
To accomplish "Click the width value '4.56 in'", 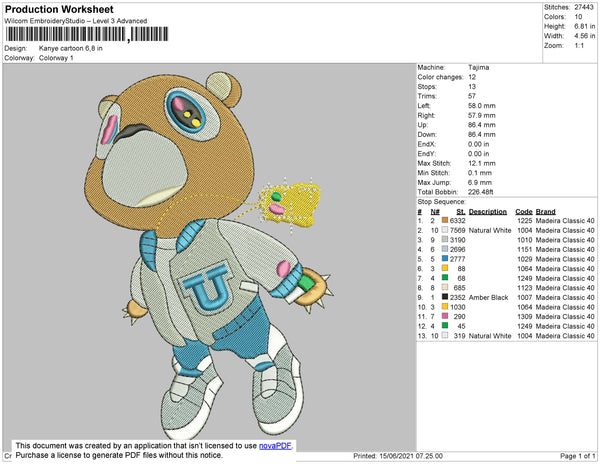I will (585, 36).
